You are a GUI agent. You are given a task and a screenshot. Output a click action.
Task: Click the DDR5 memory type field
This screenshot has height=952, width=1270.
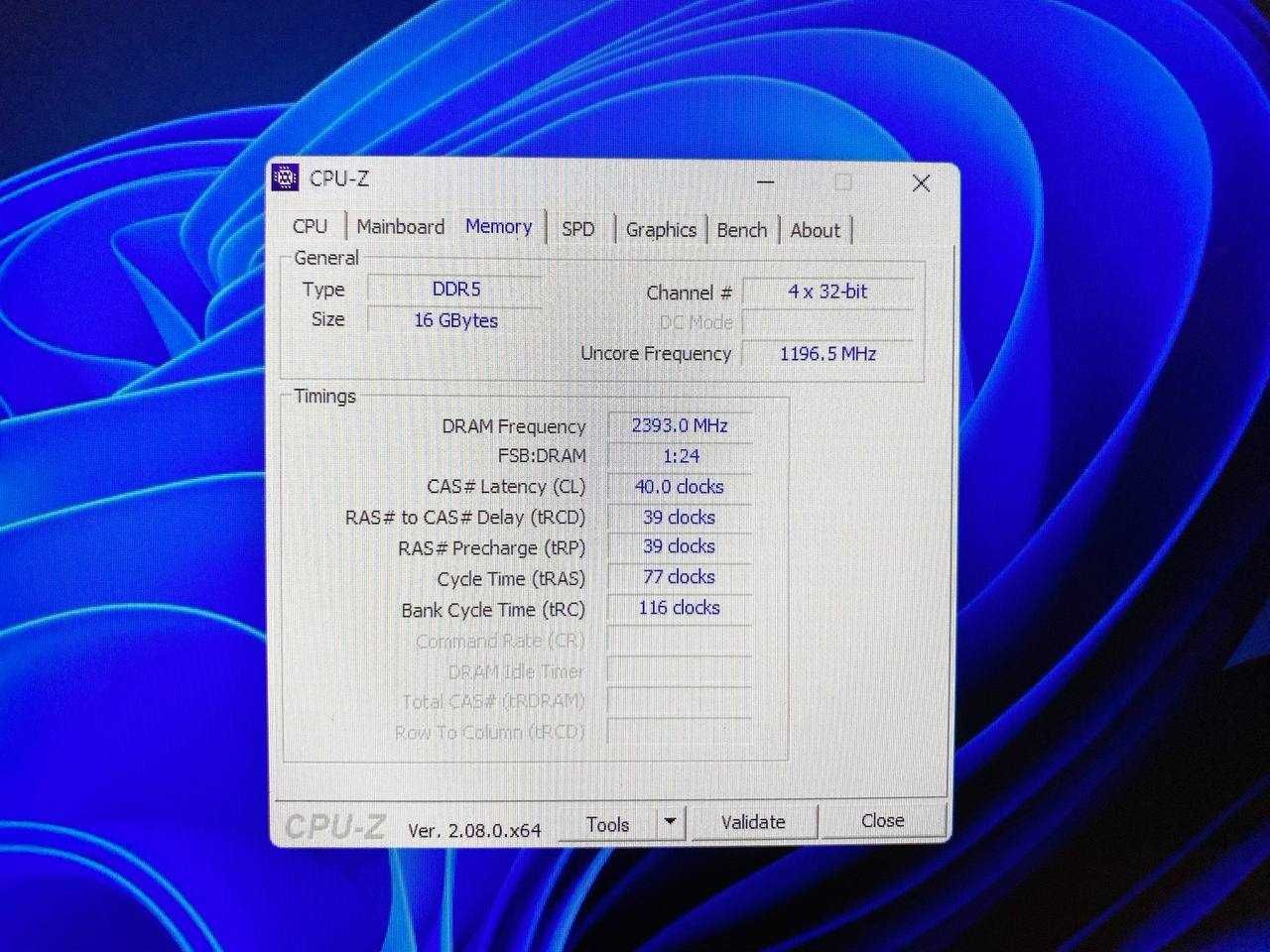coord(455,290)
